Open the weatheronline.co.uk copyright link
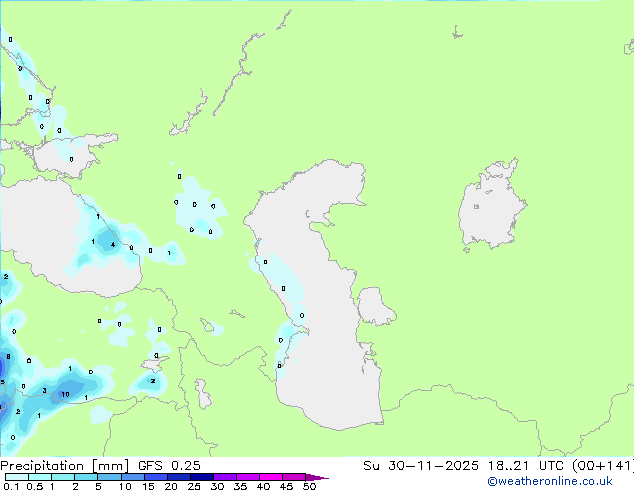This screenshot has width=634, height=490. click(550, 481)
